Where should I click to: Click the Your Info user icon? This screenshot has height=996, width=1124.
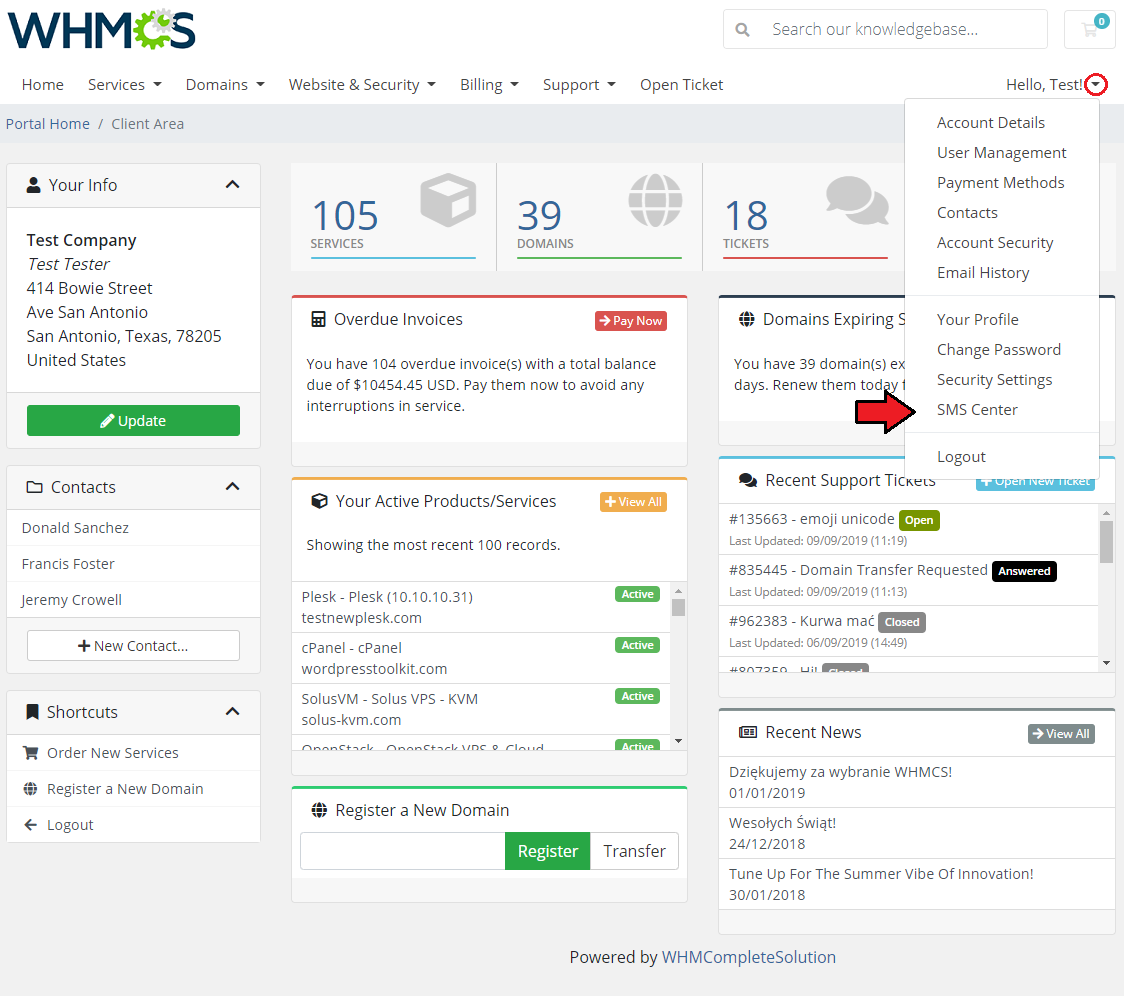coord(33,185)
